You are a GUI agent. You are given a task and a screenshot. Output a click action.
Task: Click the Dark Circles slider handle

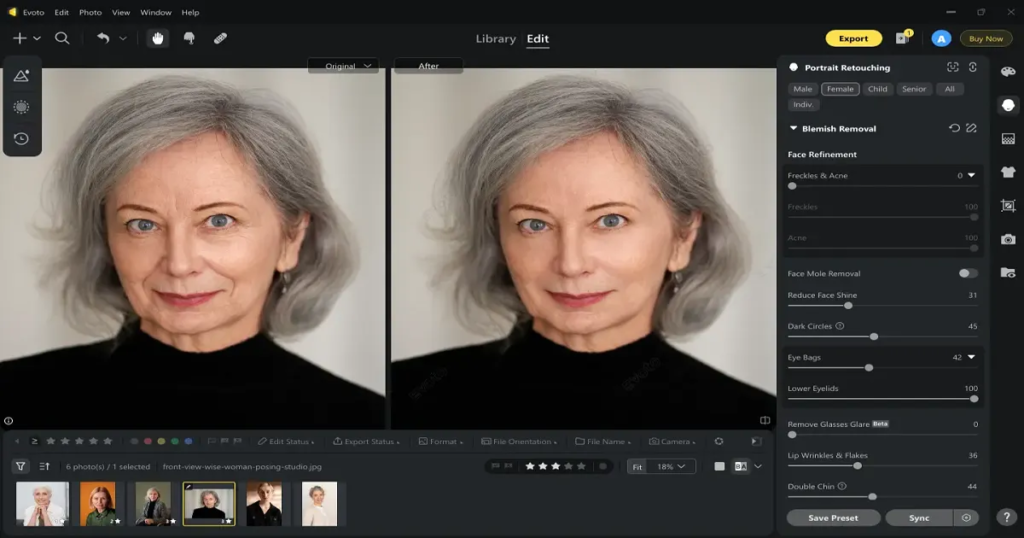click(874, 337)
